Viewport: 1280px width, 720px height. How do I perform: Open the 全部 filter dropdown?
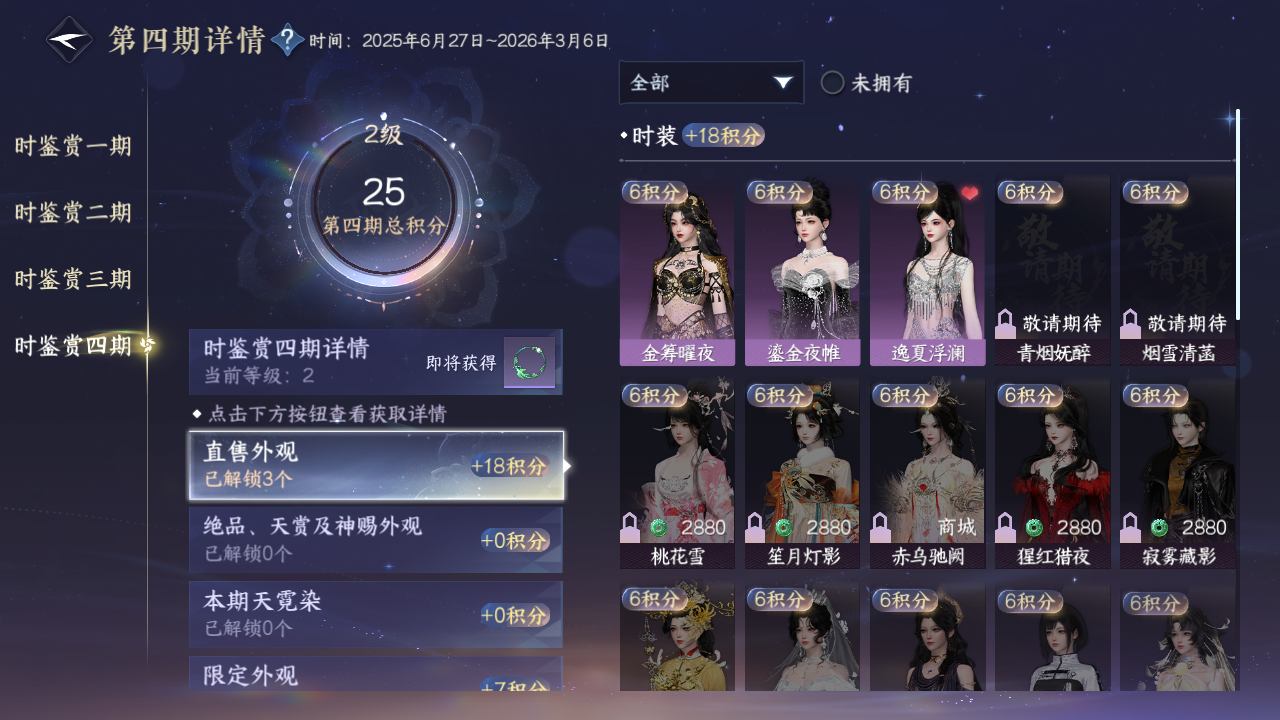[x=711, y=83]
